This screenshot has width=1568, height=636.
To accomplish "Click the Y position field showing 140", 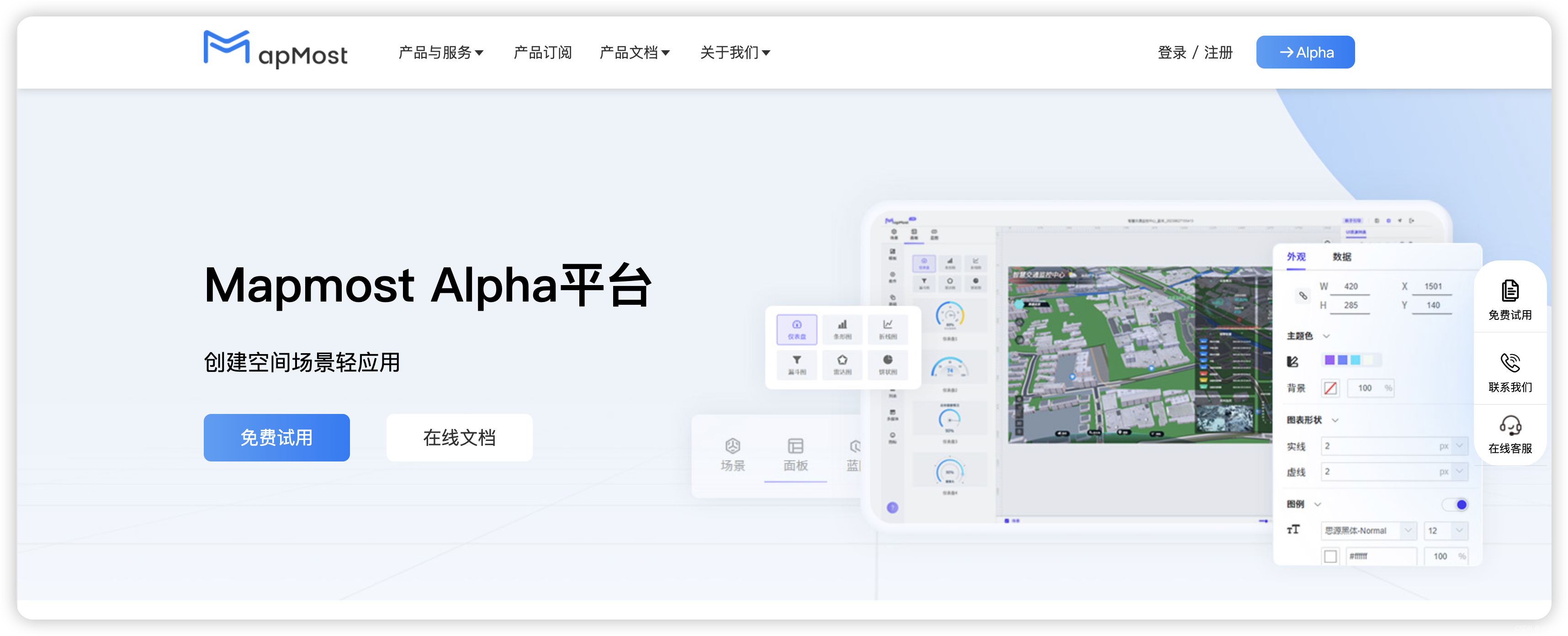I will pos(1432,306).
